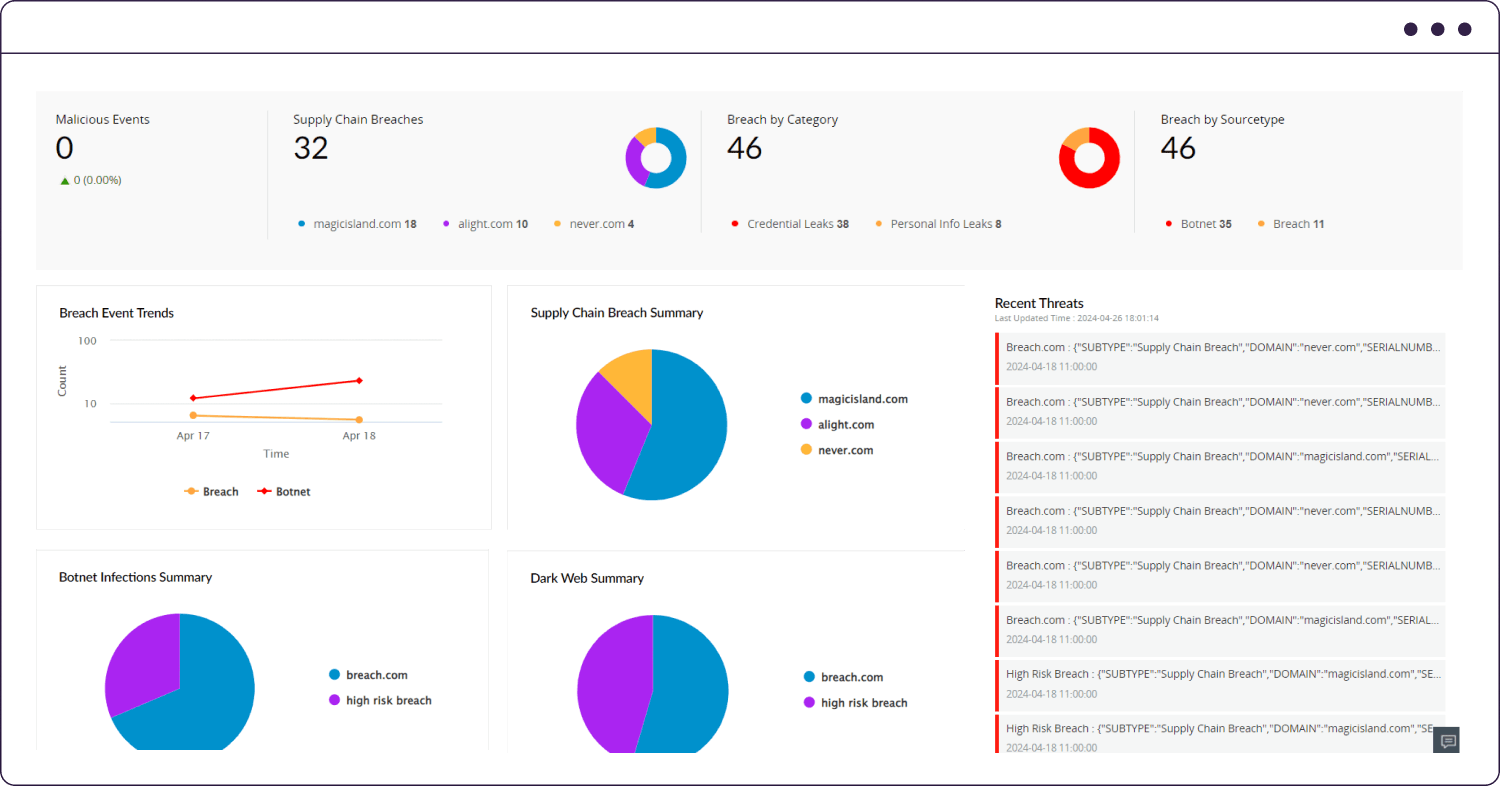Open the chat message icon
The height and width of the screenshot is (786, 1500).
point(1447,741)
